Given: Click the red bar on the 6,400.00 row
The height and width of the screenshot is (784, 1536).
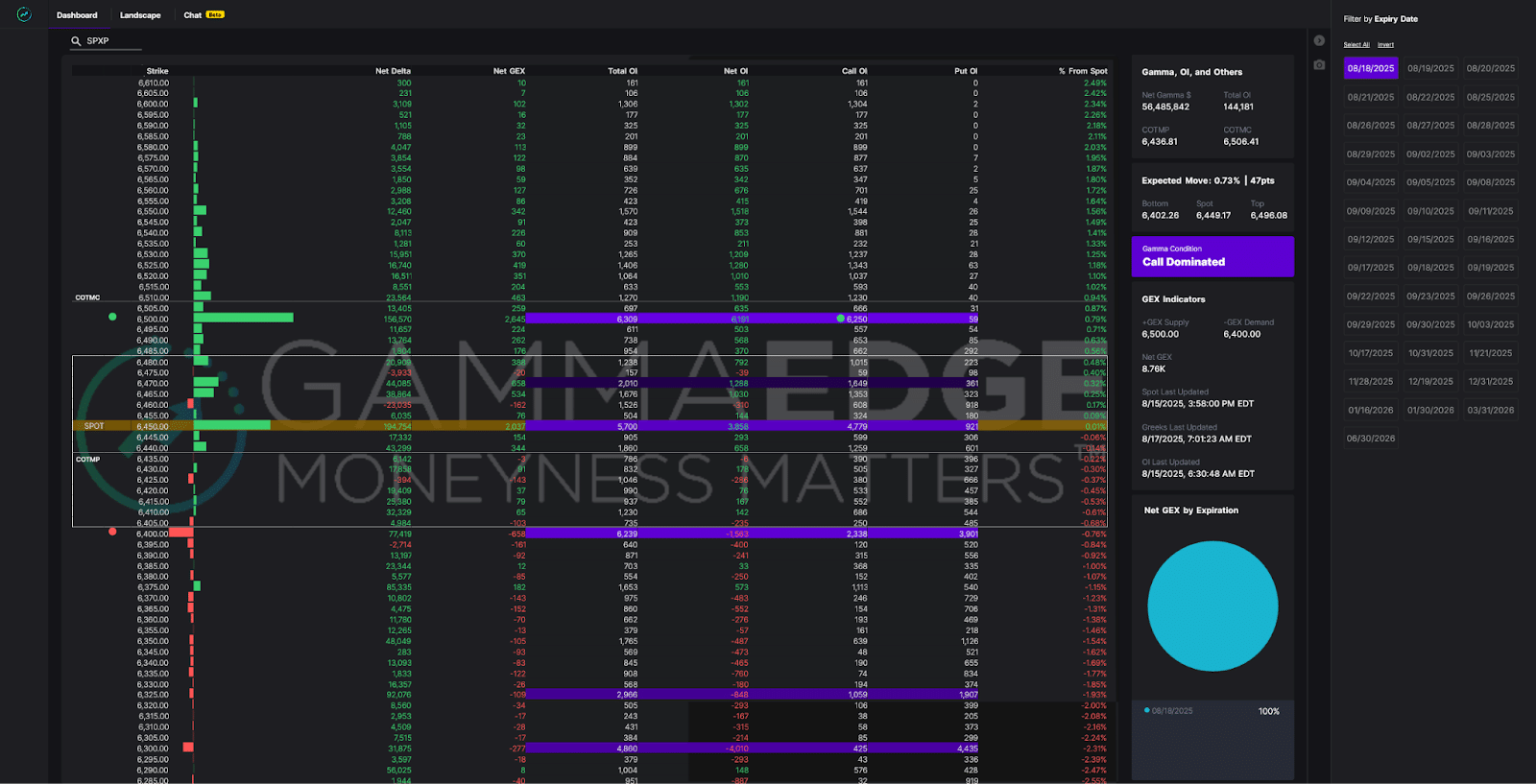Looking at the screenshot, I should pos(181,533).
